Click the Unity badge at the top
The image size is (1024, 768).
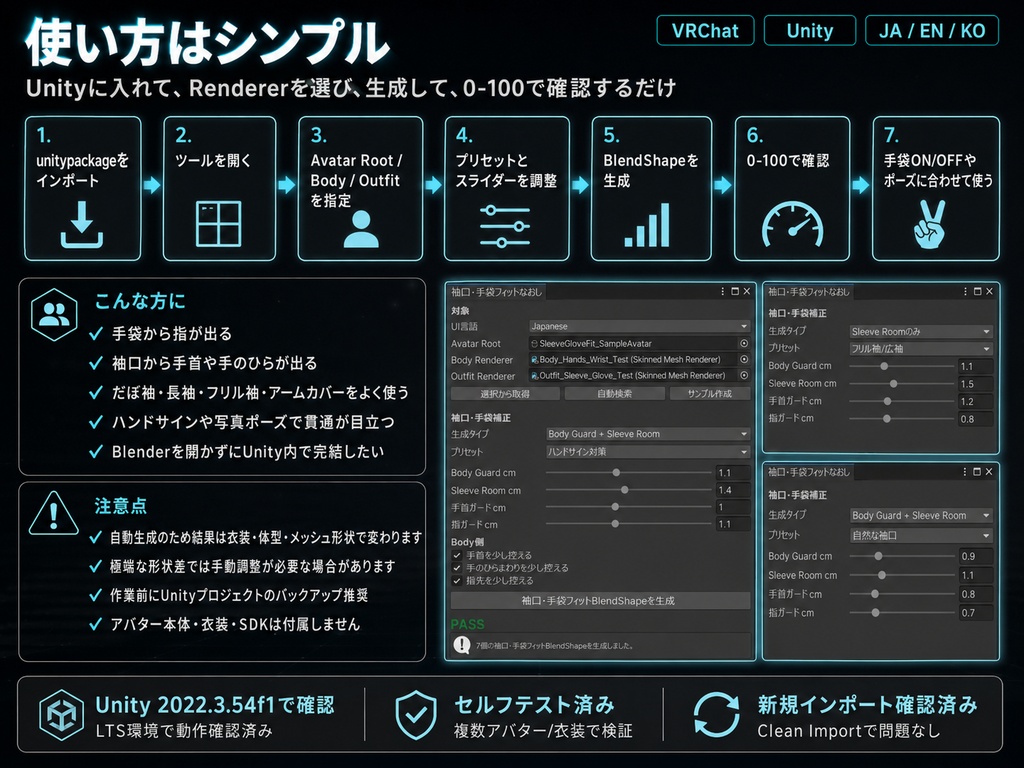click(x=810, y=31)
